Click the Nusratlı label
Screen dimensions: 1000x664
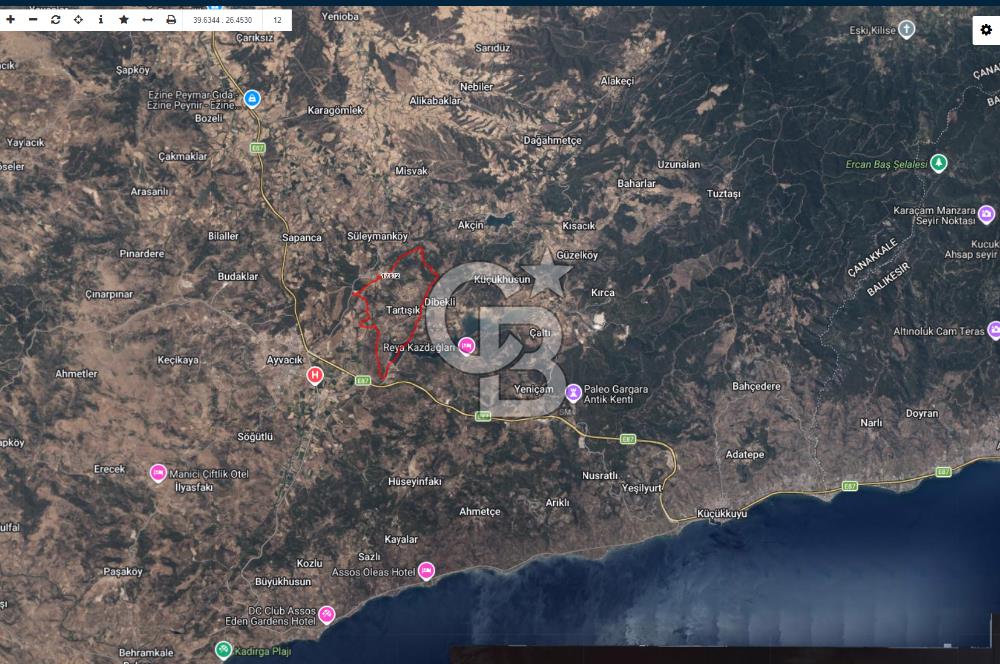tap(600, 475)
